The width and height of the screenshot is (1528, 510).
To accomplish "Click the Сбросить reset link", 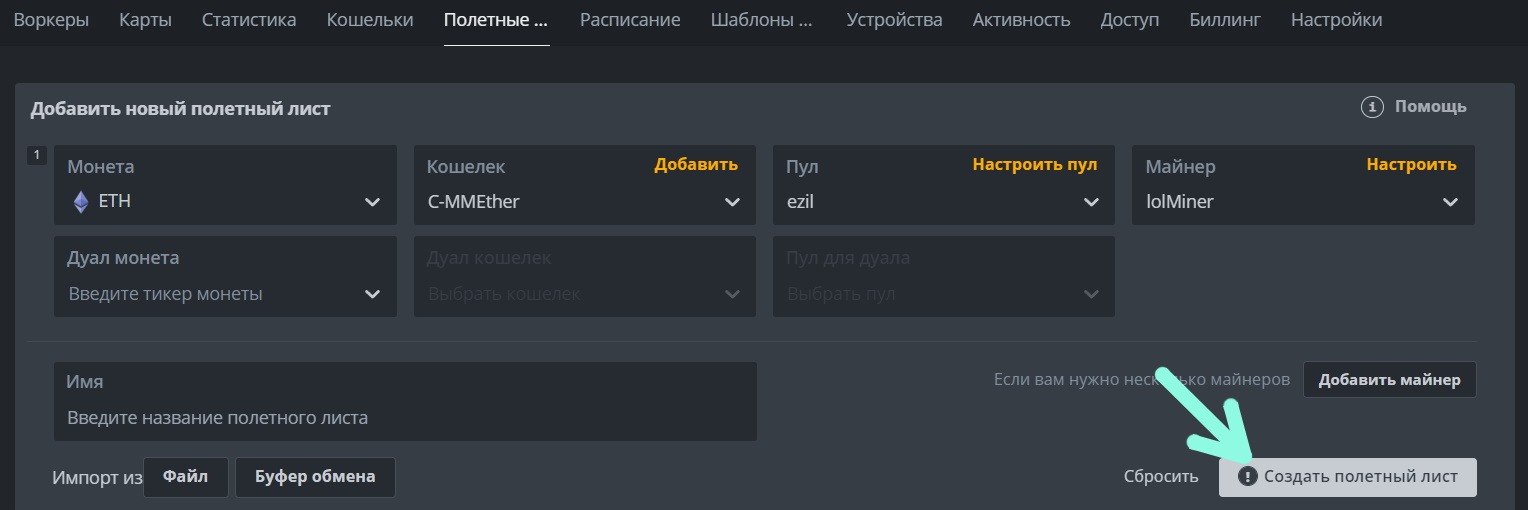I will (1161, 477).
